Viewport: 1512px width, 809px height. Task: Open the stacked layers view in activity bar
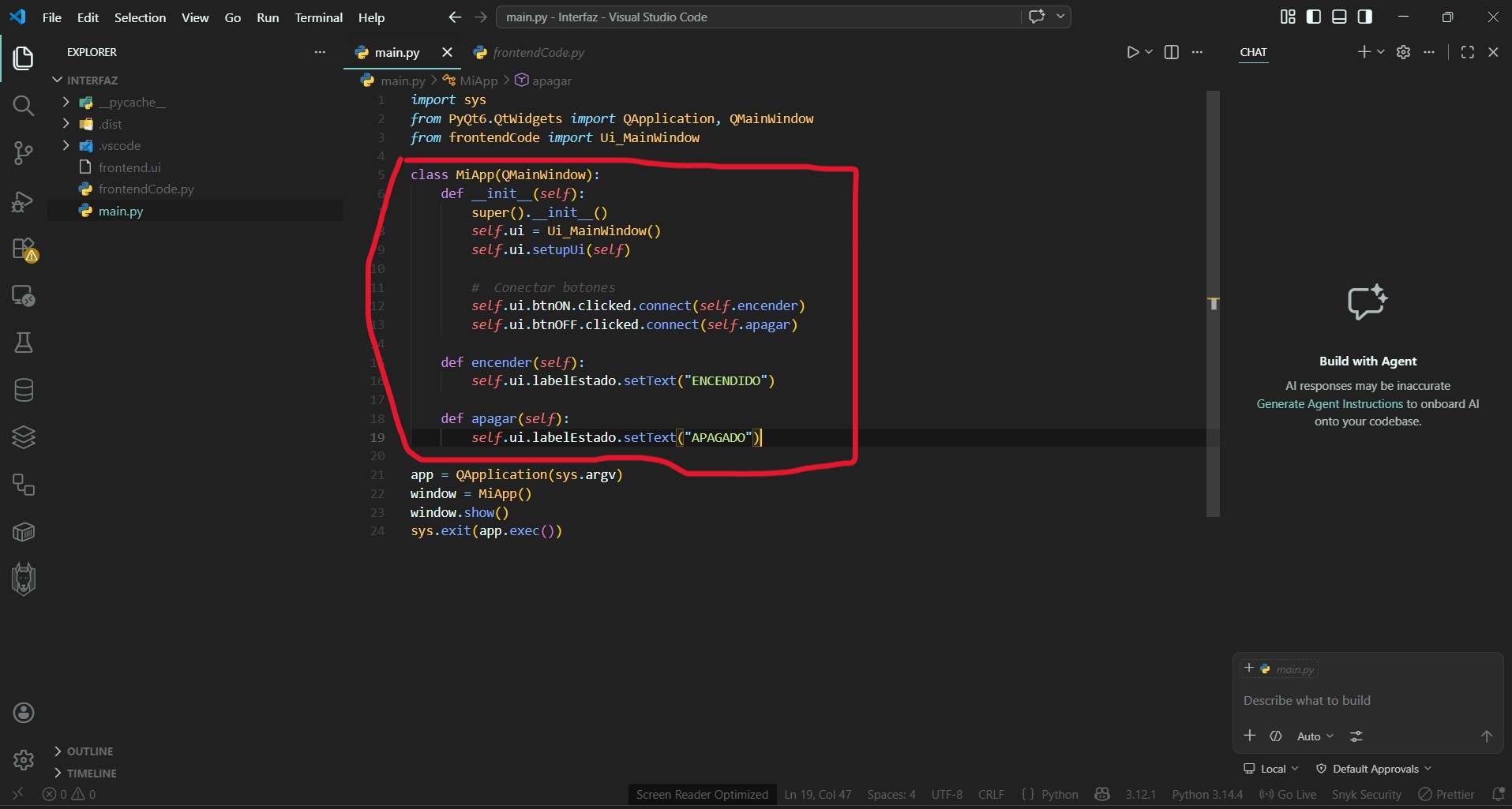(24, 437)
